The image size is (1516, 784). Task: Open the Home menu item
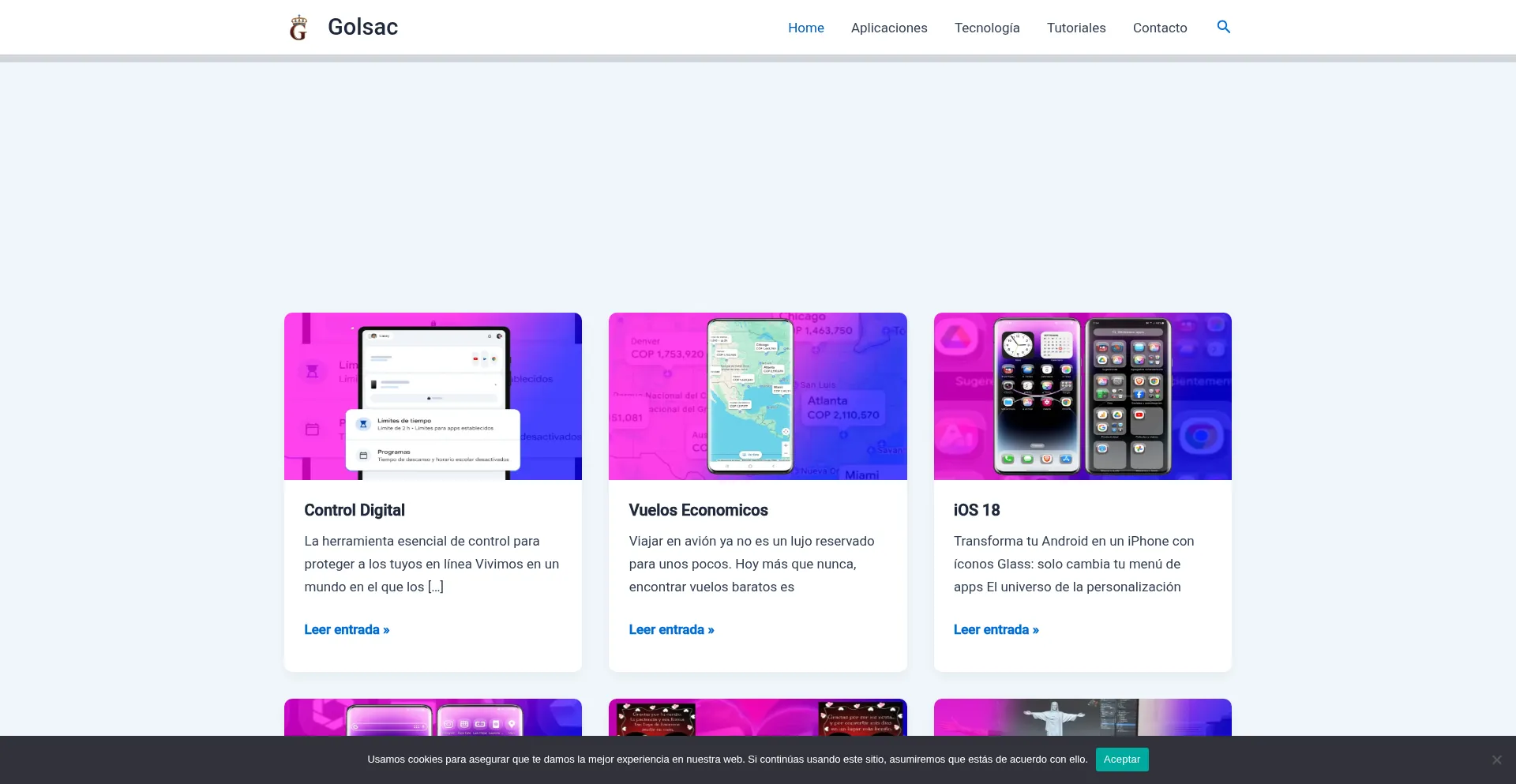pyautogui.click(x=805, y=28)
